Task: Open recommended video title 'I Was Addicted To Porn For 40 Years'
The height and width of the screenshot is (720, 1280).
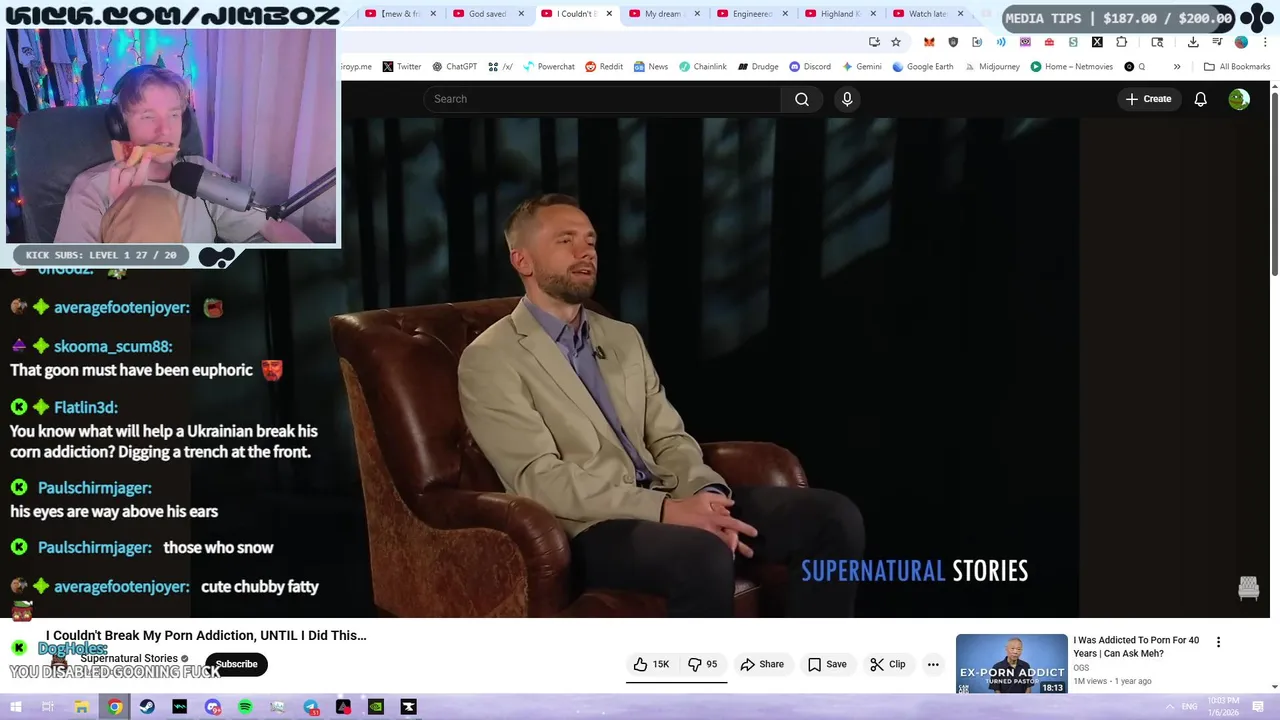Action: [1136, 647]
